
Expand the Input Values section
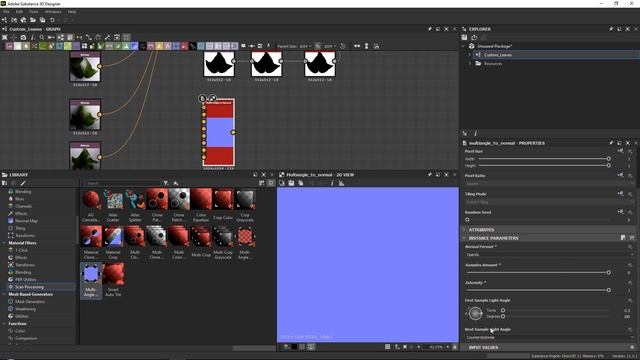click(464, 347)
